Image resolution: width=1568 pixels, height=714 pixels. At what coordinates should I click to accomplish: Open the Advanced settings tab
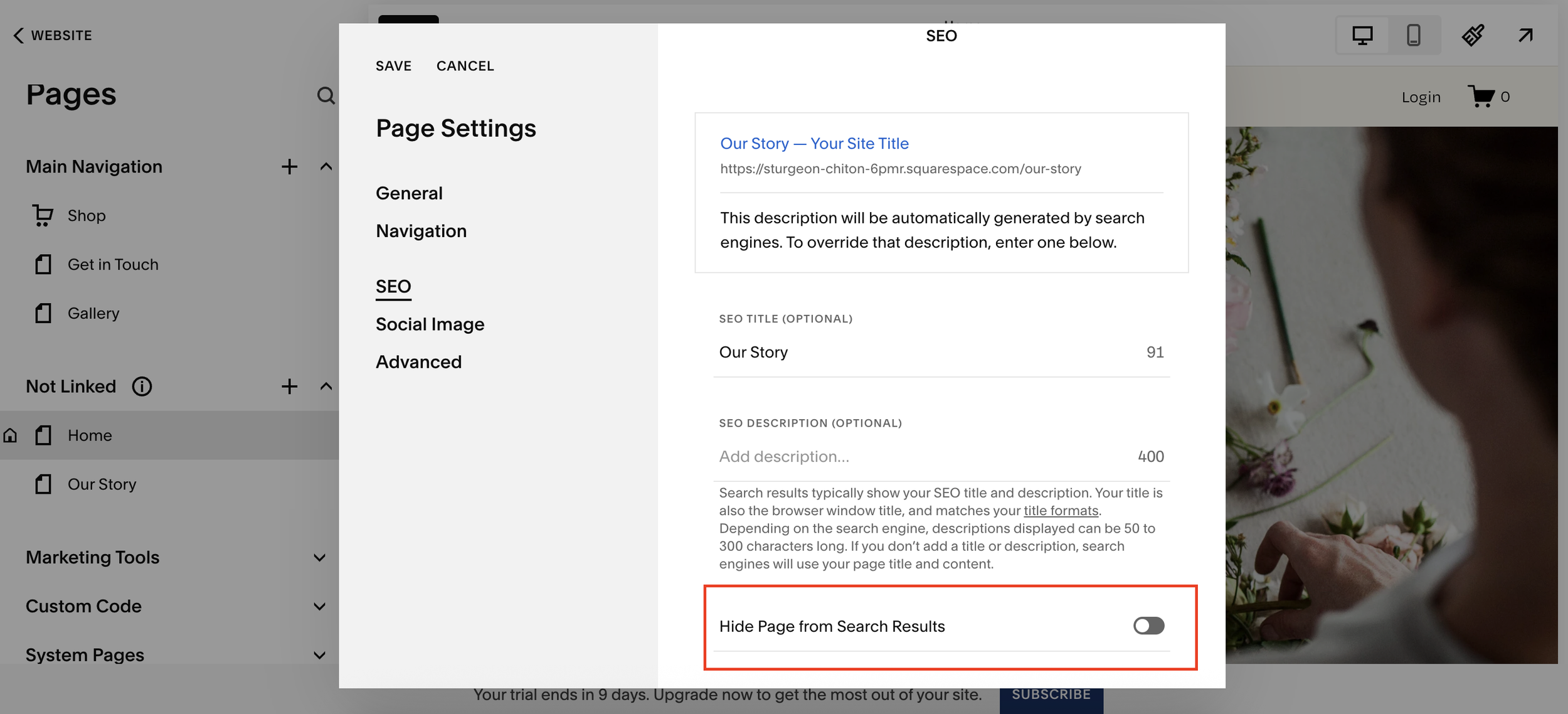418,361
